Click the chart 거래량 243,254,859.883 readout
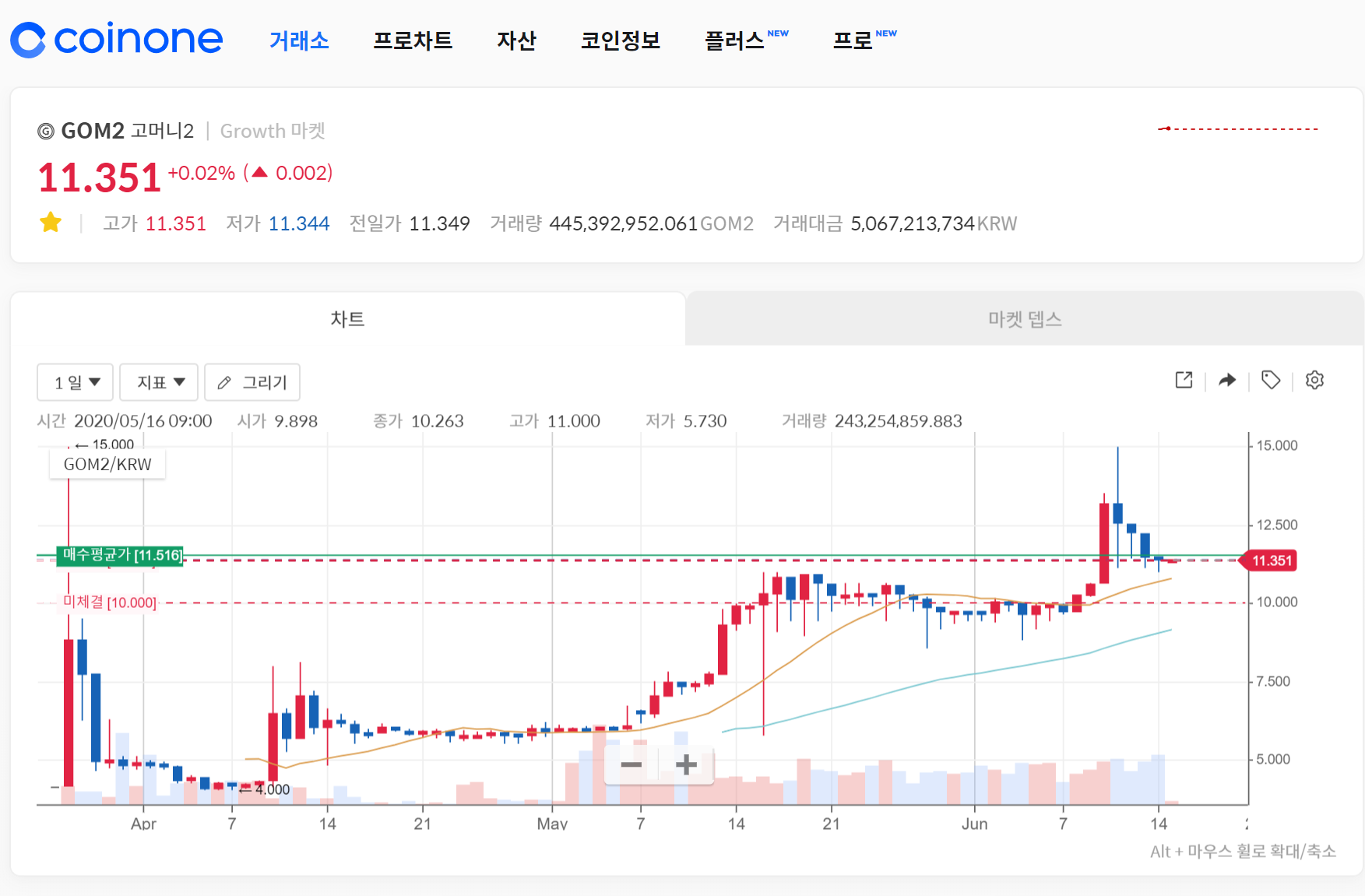This screenshot has width=1365, height=896. (872, 421)
